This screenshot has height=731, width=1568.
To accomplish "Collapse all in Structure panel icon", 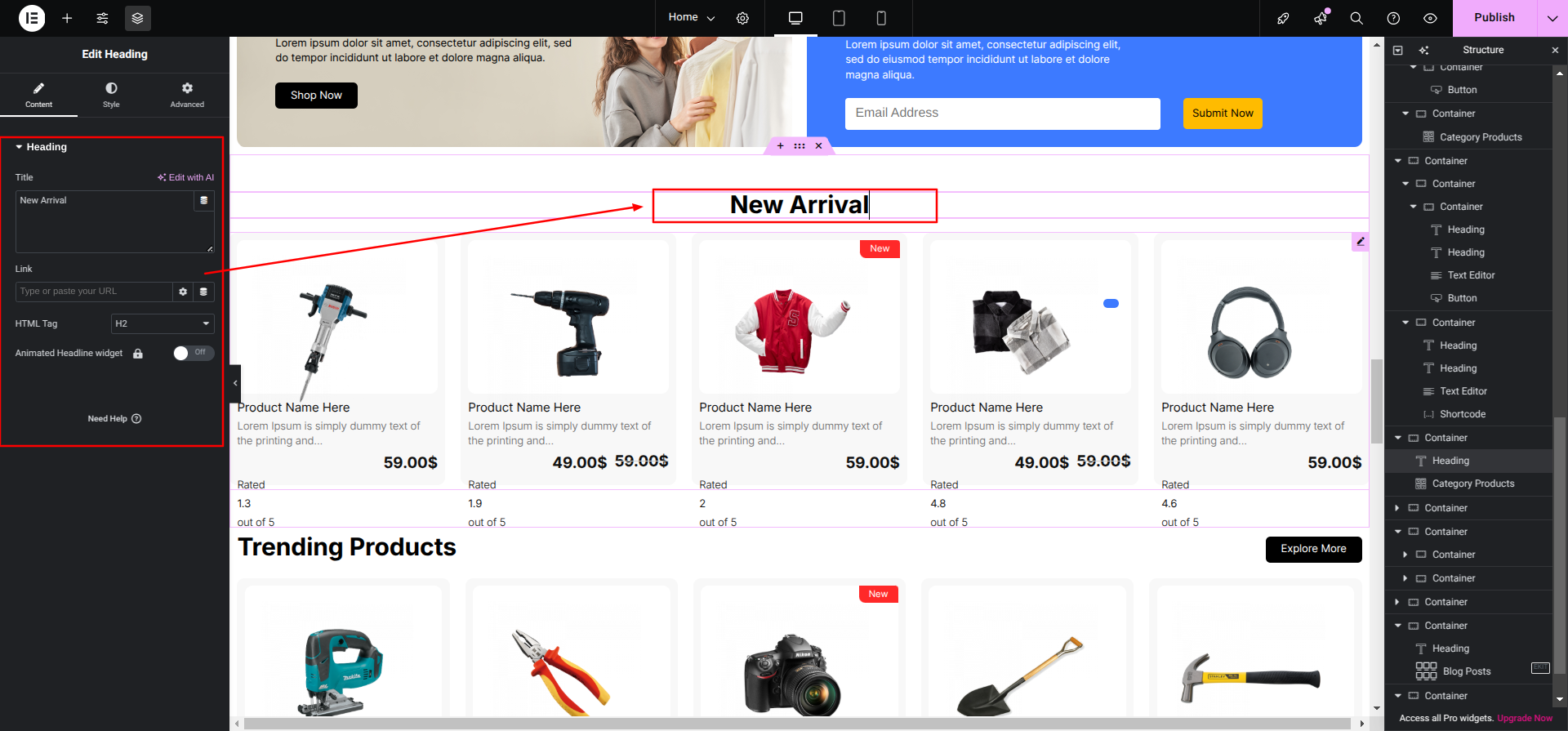I will [x=1397, y=50].
